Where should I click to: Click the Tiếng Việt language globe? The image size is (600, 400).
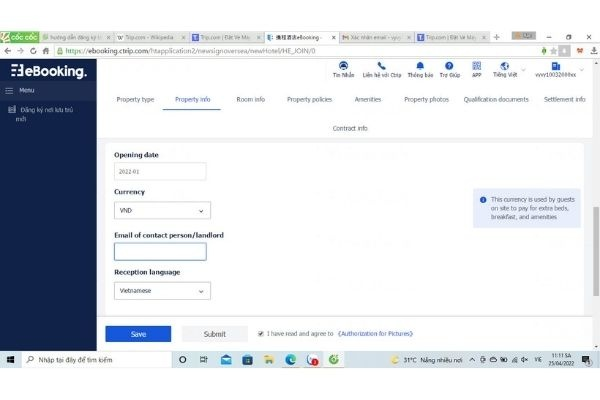click(504, 66)
